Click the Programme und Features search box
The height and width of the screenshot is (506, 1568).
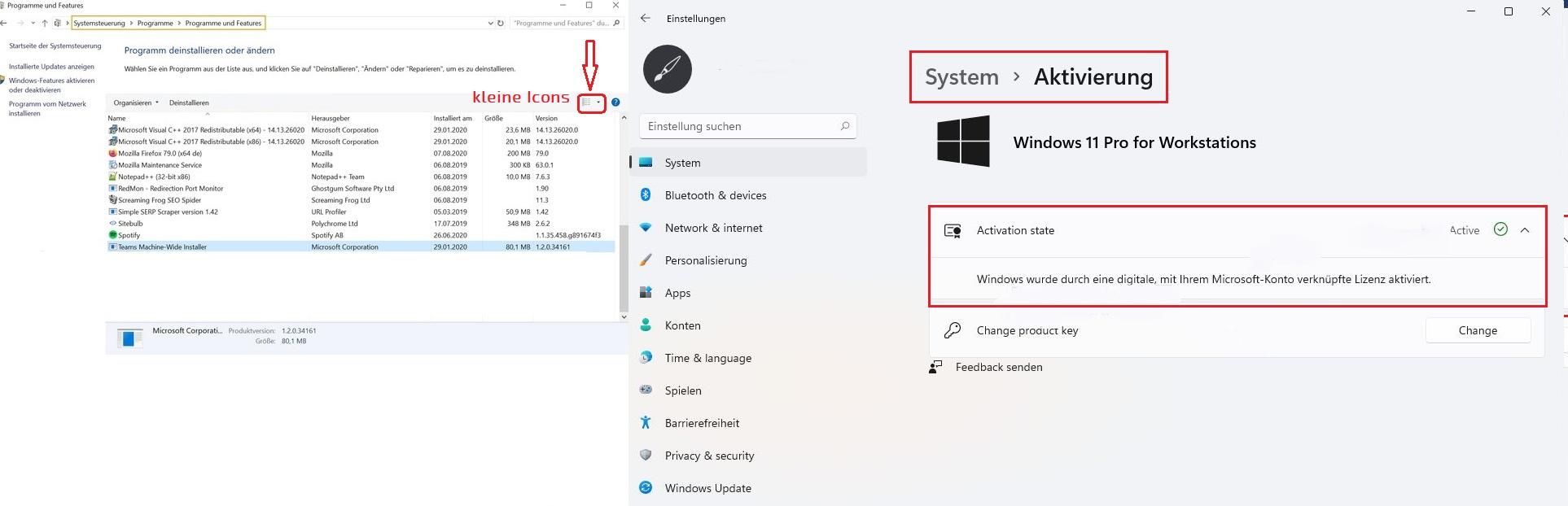567,23
